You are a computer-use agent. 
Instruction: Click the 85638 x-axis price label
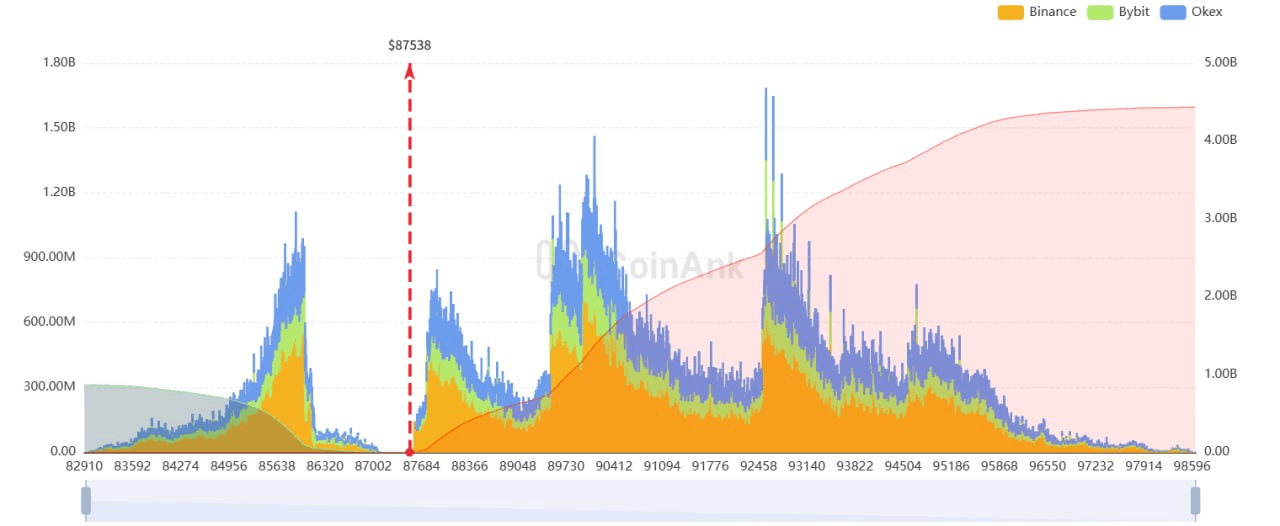278,466
